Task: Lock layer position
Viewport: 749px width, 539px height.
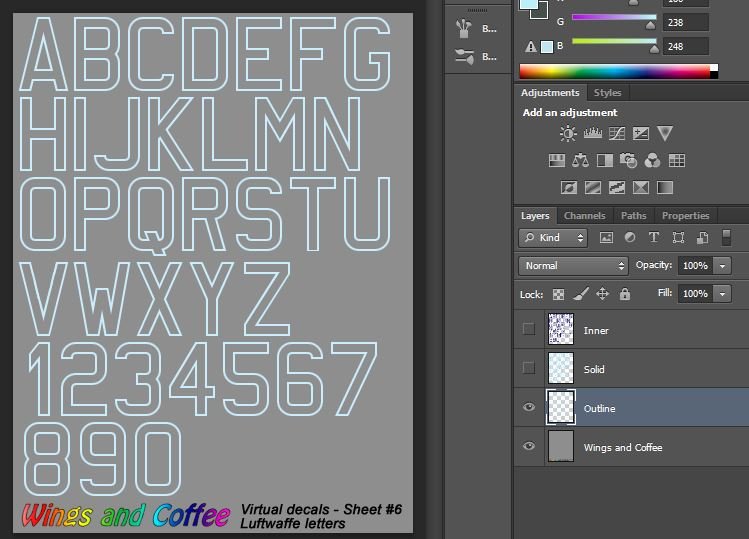Action: (x=603, y=294)
